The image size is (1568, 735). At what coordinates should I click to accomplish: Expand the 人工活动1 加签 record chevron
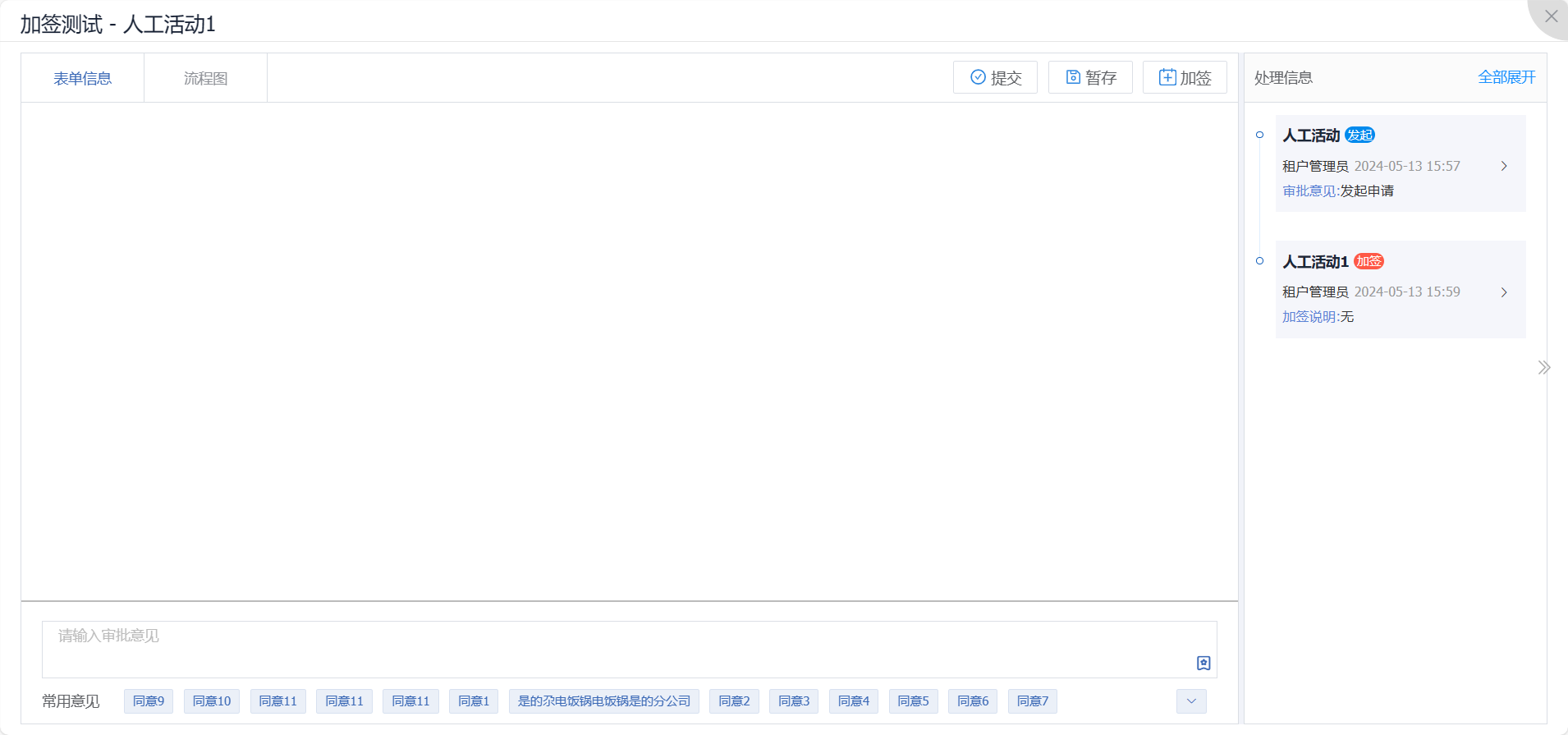click(1503, 292)
